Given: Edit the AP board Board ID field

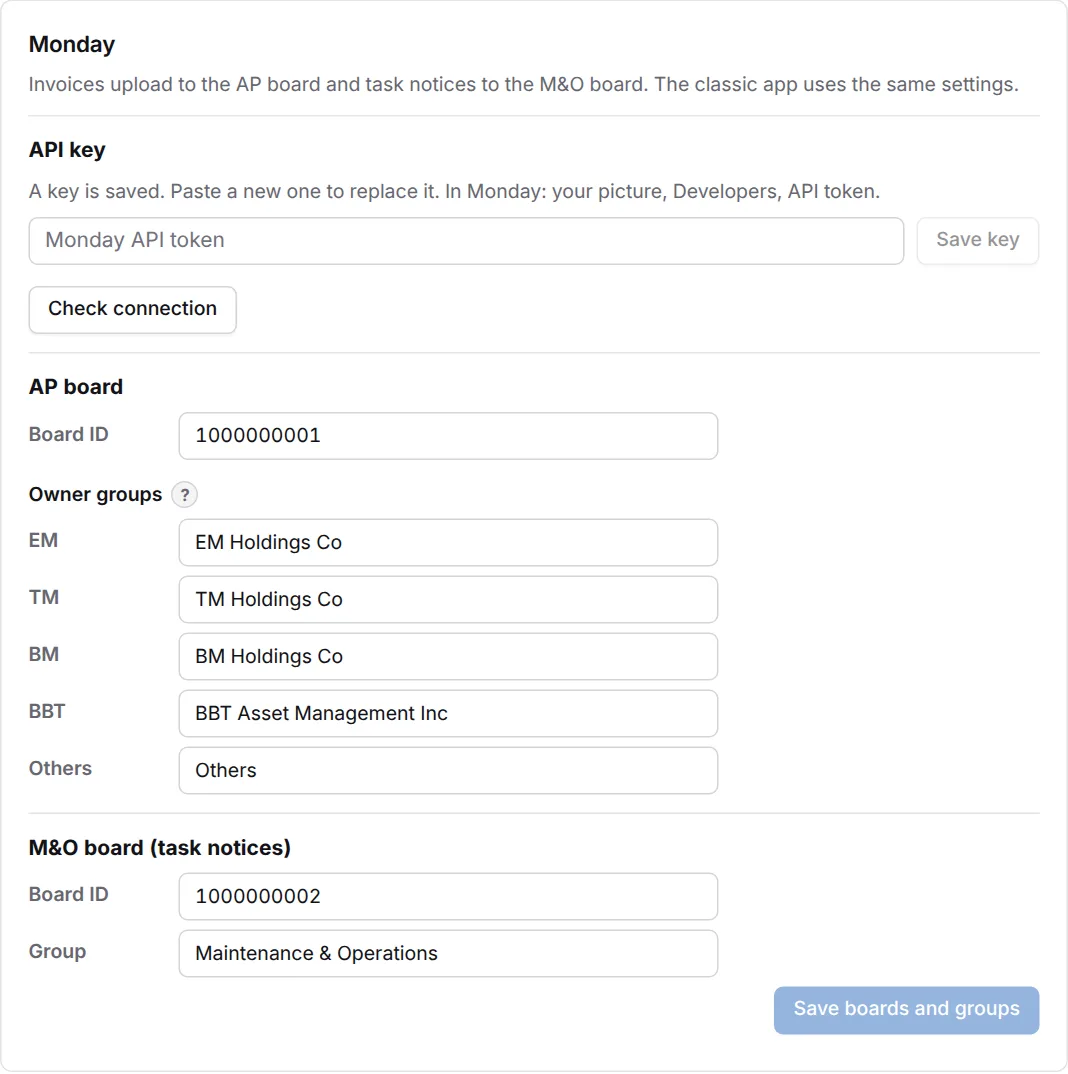Looking at the screenshot, I should point(448,436).
